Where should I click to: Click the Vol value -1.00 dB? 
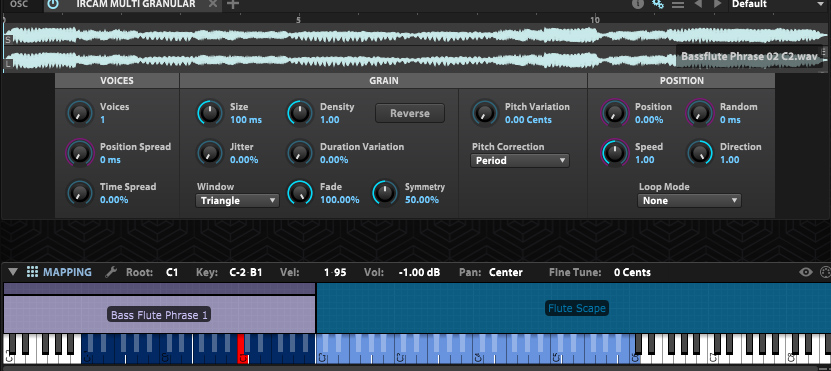tap(419, 272)
